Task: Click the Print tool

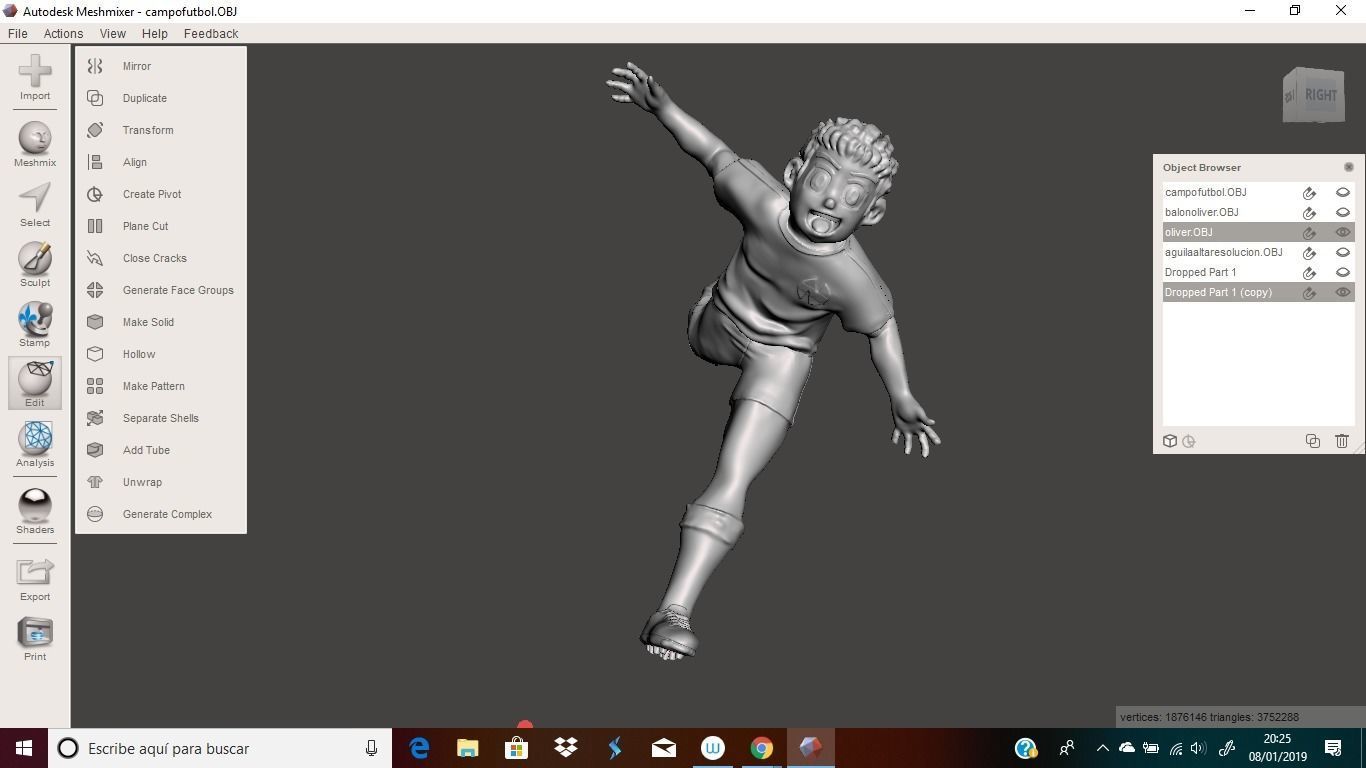Action: 35,639
